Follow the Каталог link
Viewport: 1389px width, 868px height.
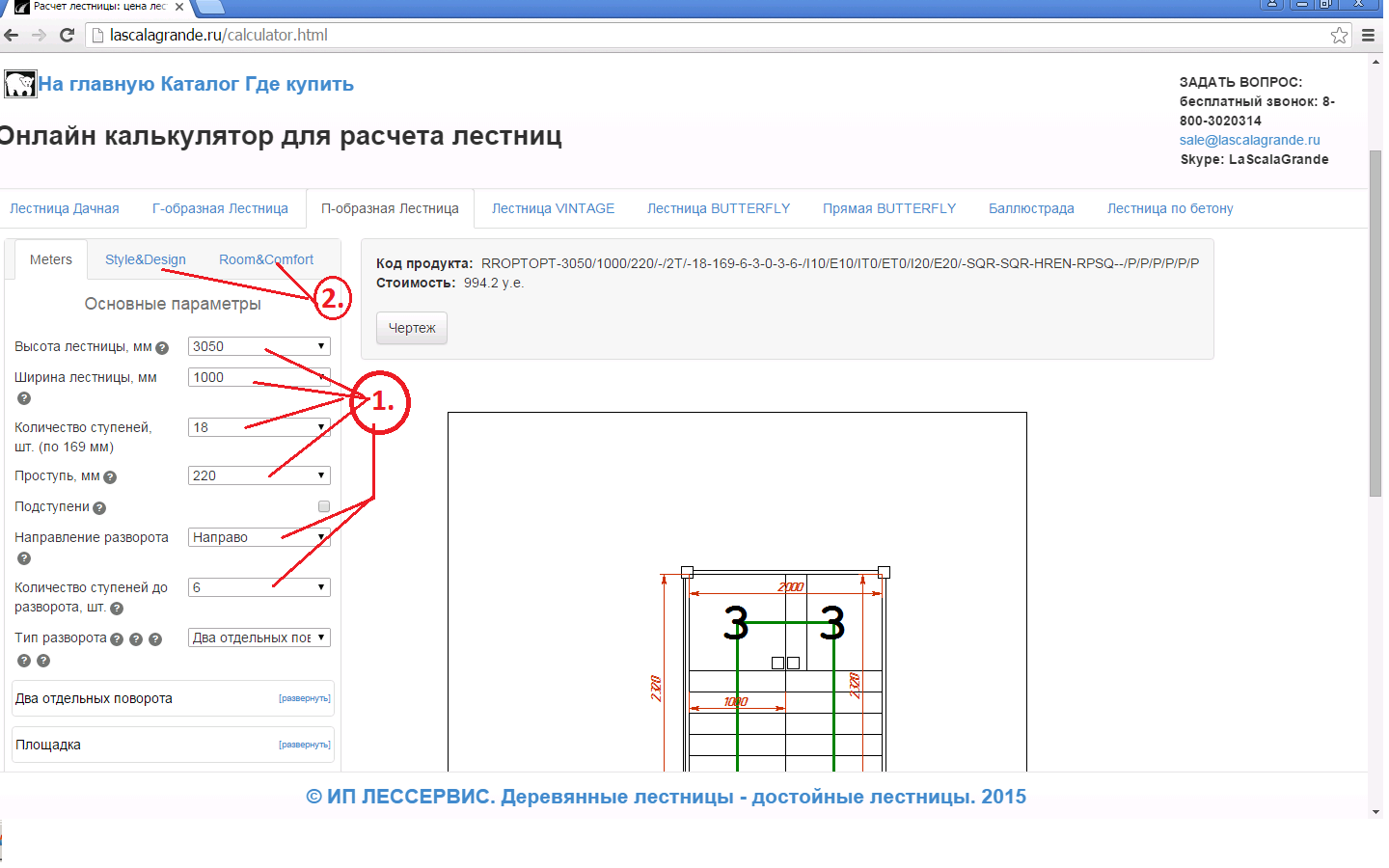click(x=200, y=84)
